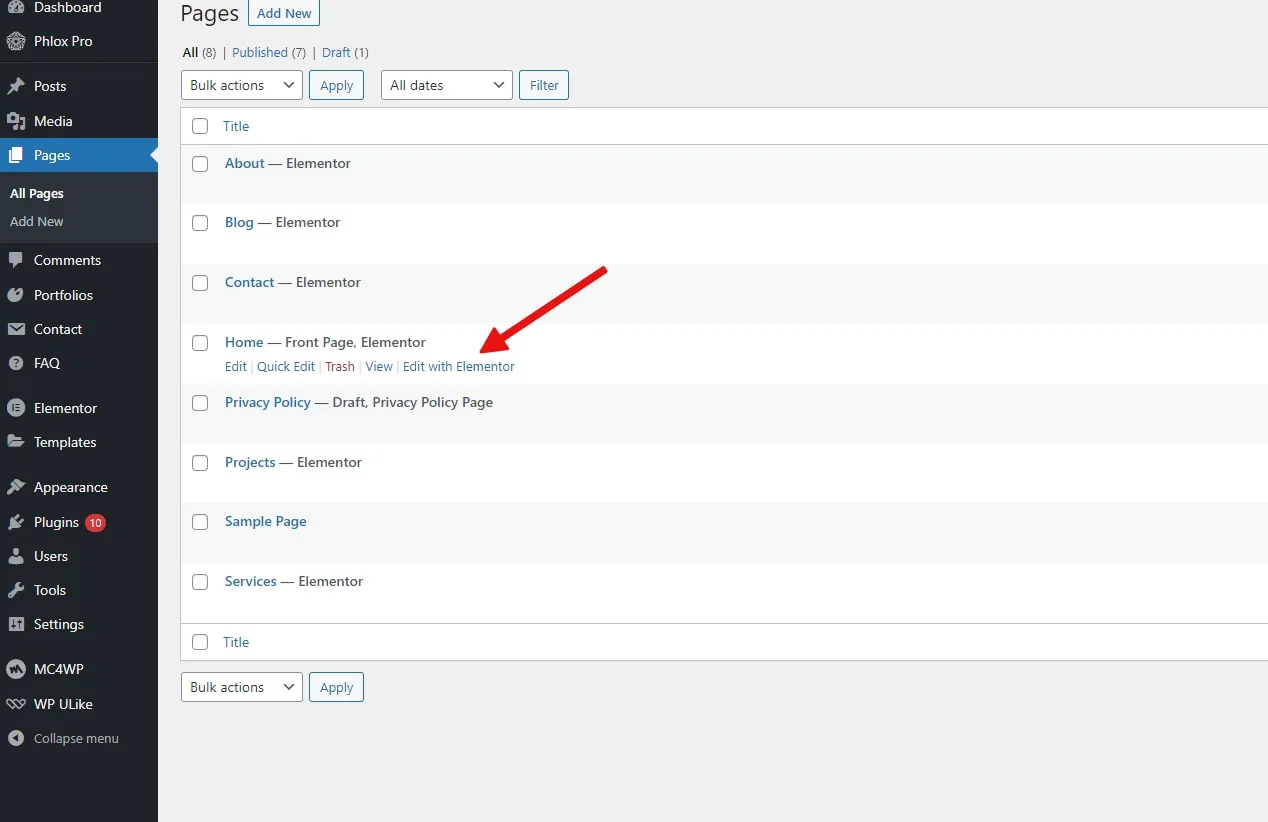Sort by the Title column footer
The image size is (1268, 822).
pyautogui.click(x=236, y=642)
